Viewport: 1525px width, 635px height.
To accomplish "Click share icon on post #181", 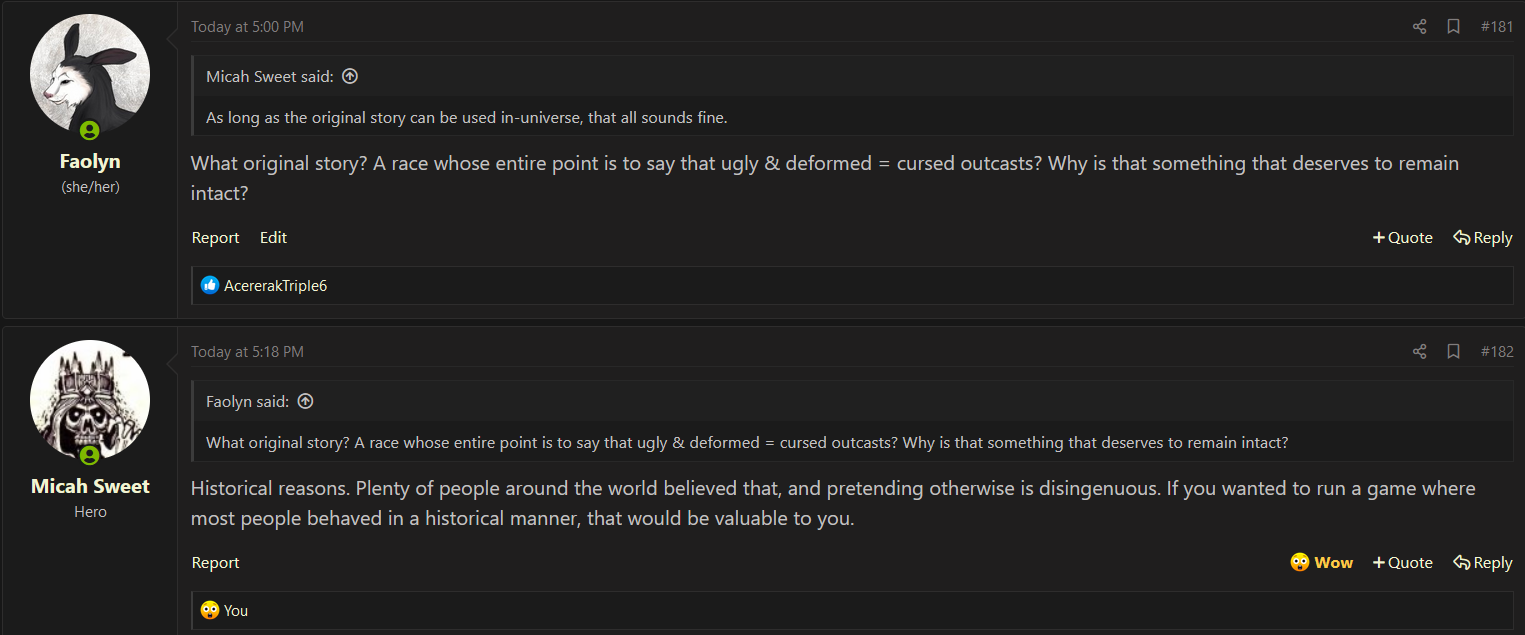I will [x=1419, y=27].
